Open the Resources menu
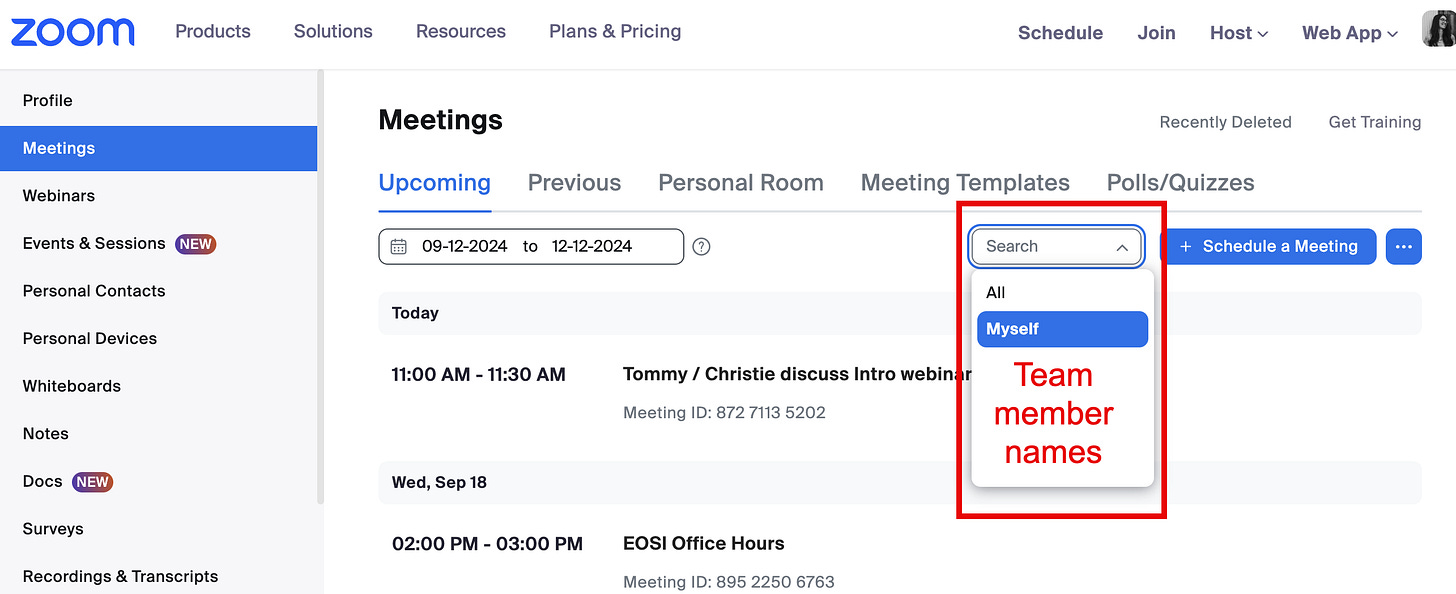 tap(461, 31)
